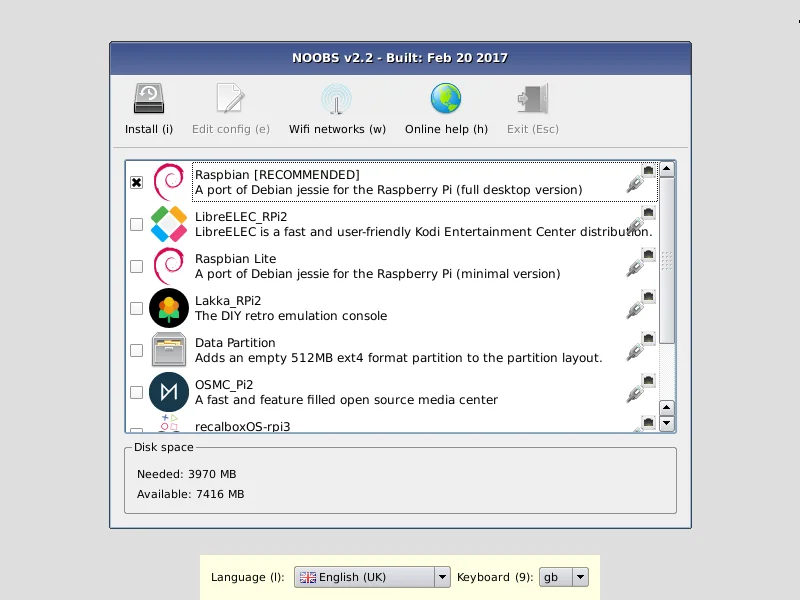
Task: Click the English (UK) language combo box
Action: pos(372,577)
